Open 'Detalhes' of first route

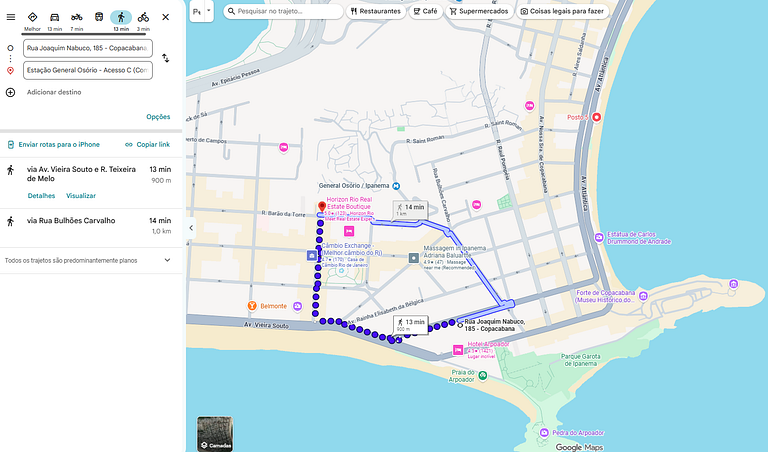click(41, 195)
